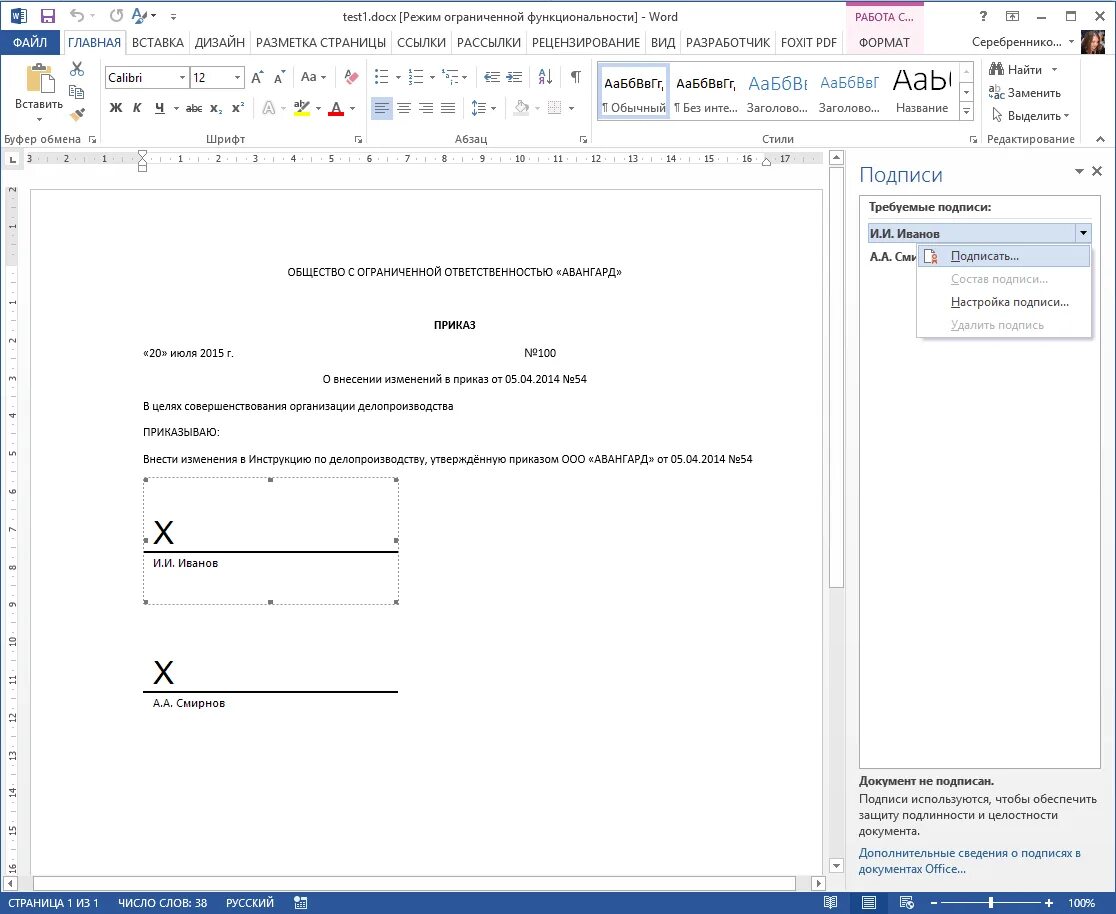
Task: Toggle superscript x² formatting
Action: (238, 108)
